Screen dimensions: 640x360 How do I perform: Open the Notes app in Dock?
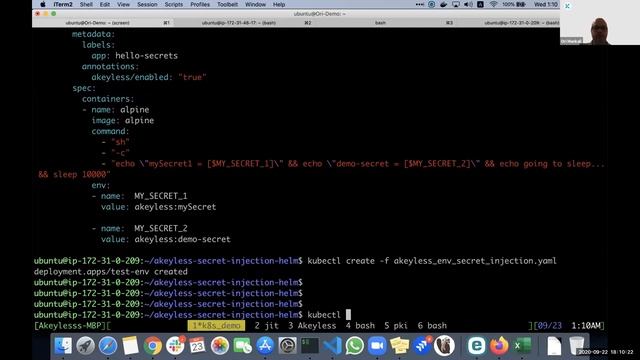point(130,346)
